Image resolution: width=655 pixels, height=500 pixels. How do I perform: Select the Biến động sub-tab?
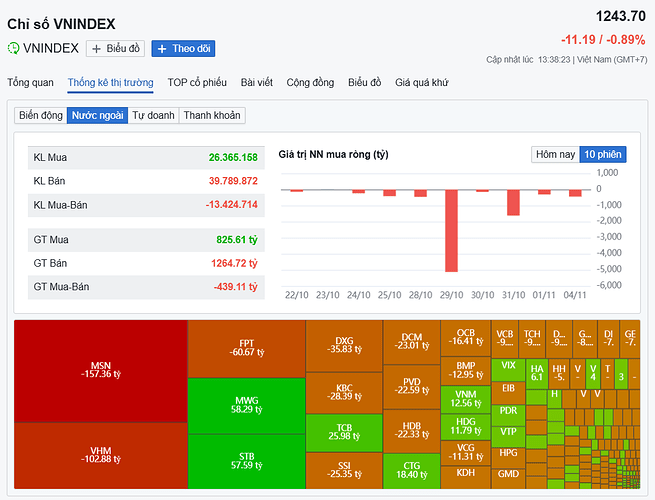click(41, 115)
